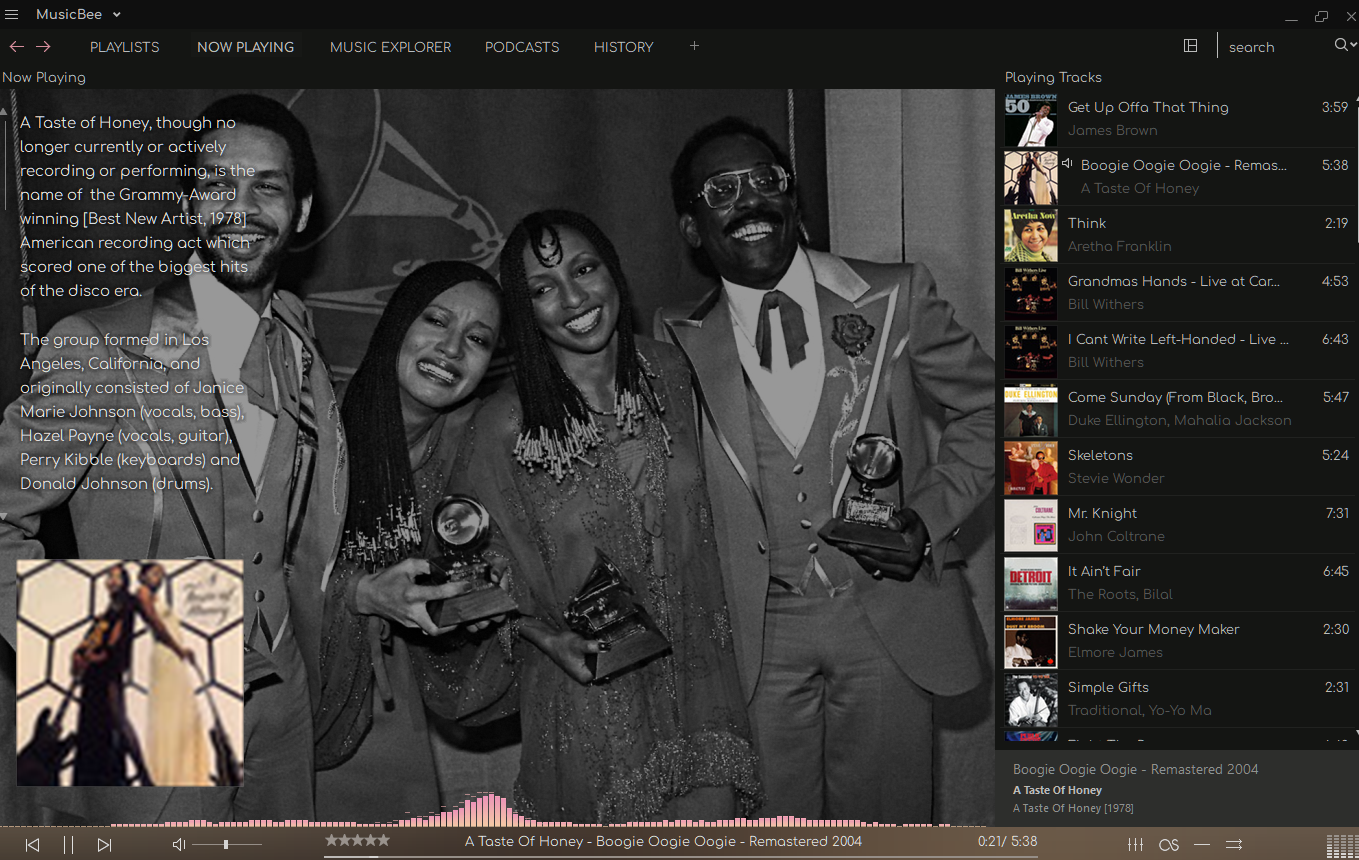Adjust the volume slider
Viewport: 1359px width, 860px height.
coord(227,845)
